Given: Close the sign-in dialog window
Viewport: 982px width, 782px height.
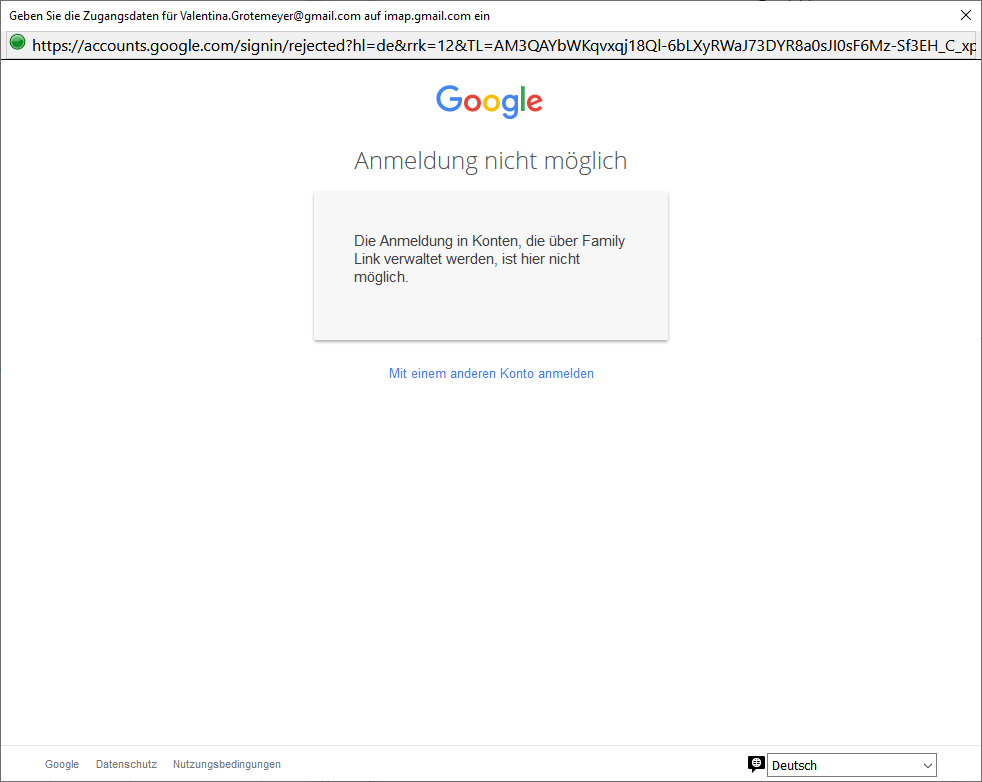Looking at the screenshot, I should (x=966, y=15).
